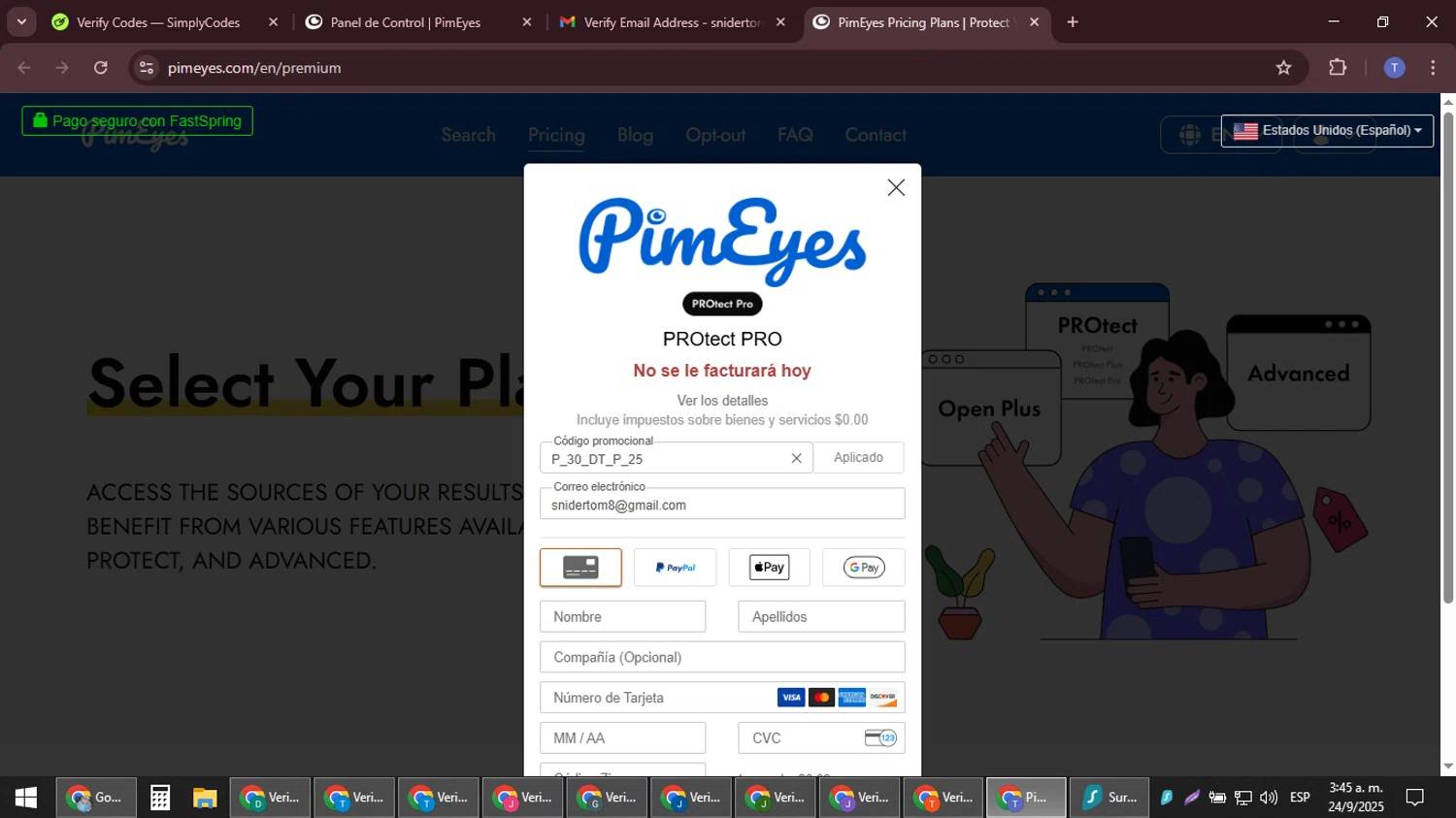Open the Ver los detalles link
1456x818 pixels.
(x=722, y=401)
